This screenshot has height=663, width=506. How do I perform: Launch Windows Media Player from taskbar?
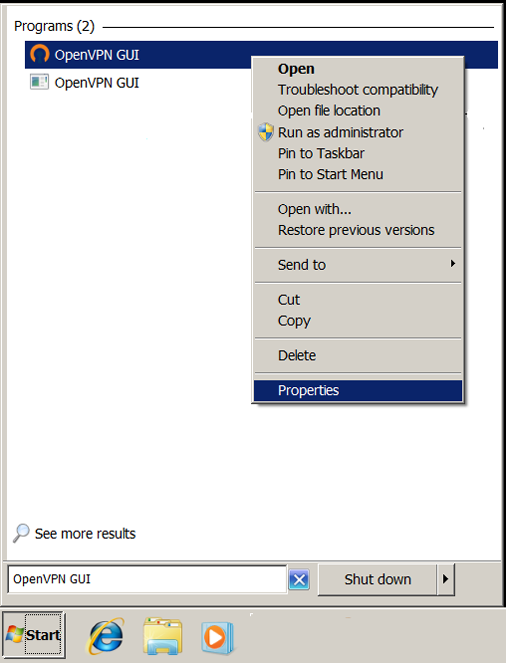(x=216, y=638)
